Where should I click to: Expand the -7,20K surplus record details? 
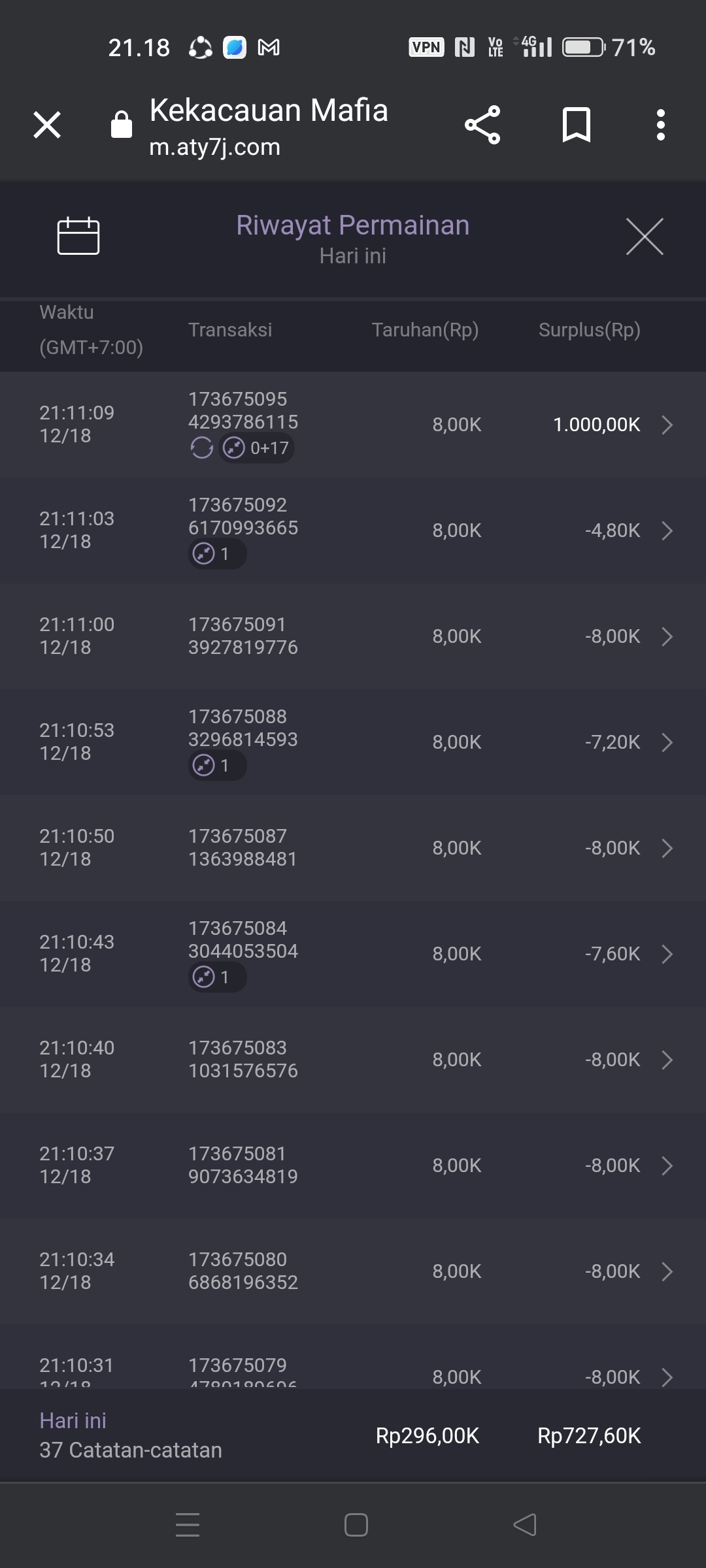[x=667, y=742]
